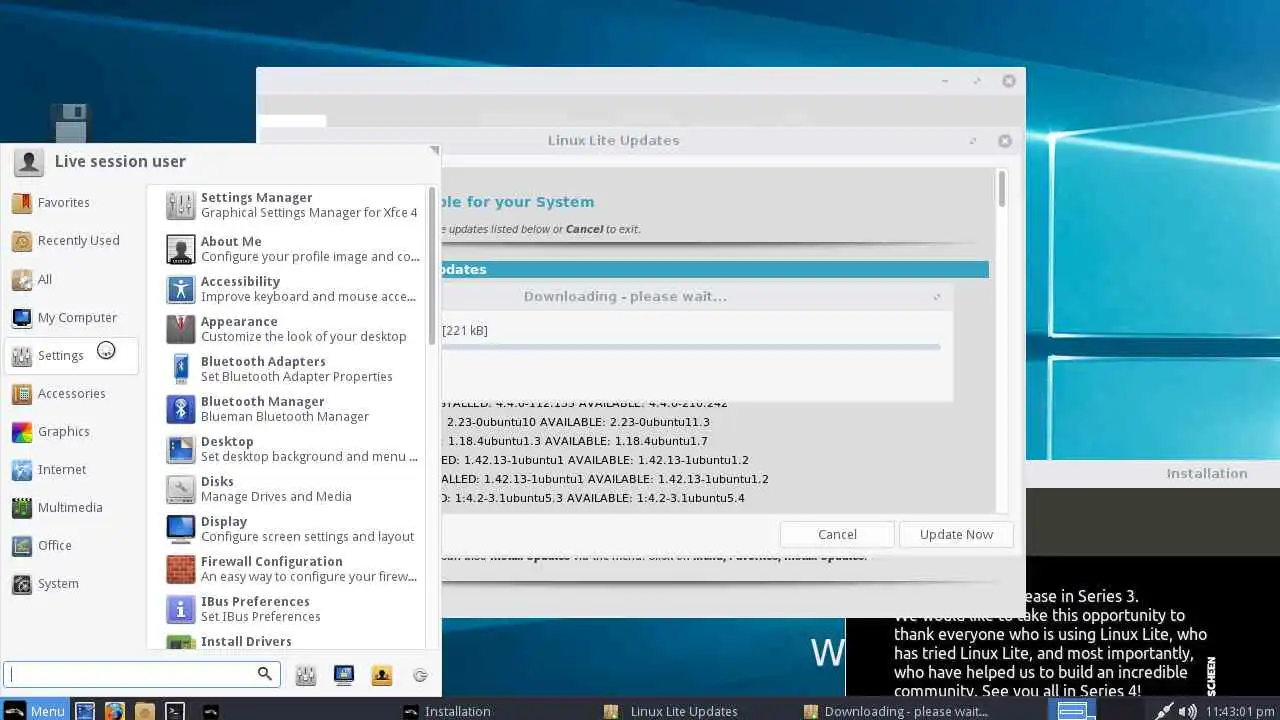Click the Menu button in taskbar
Viewport: 1280px width, 720px height.
[35, 711]
